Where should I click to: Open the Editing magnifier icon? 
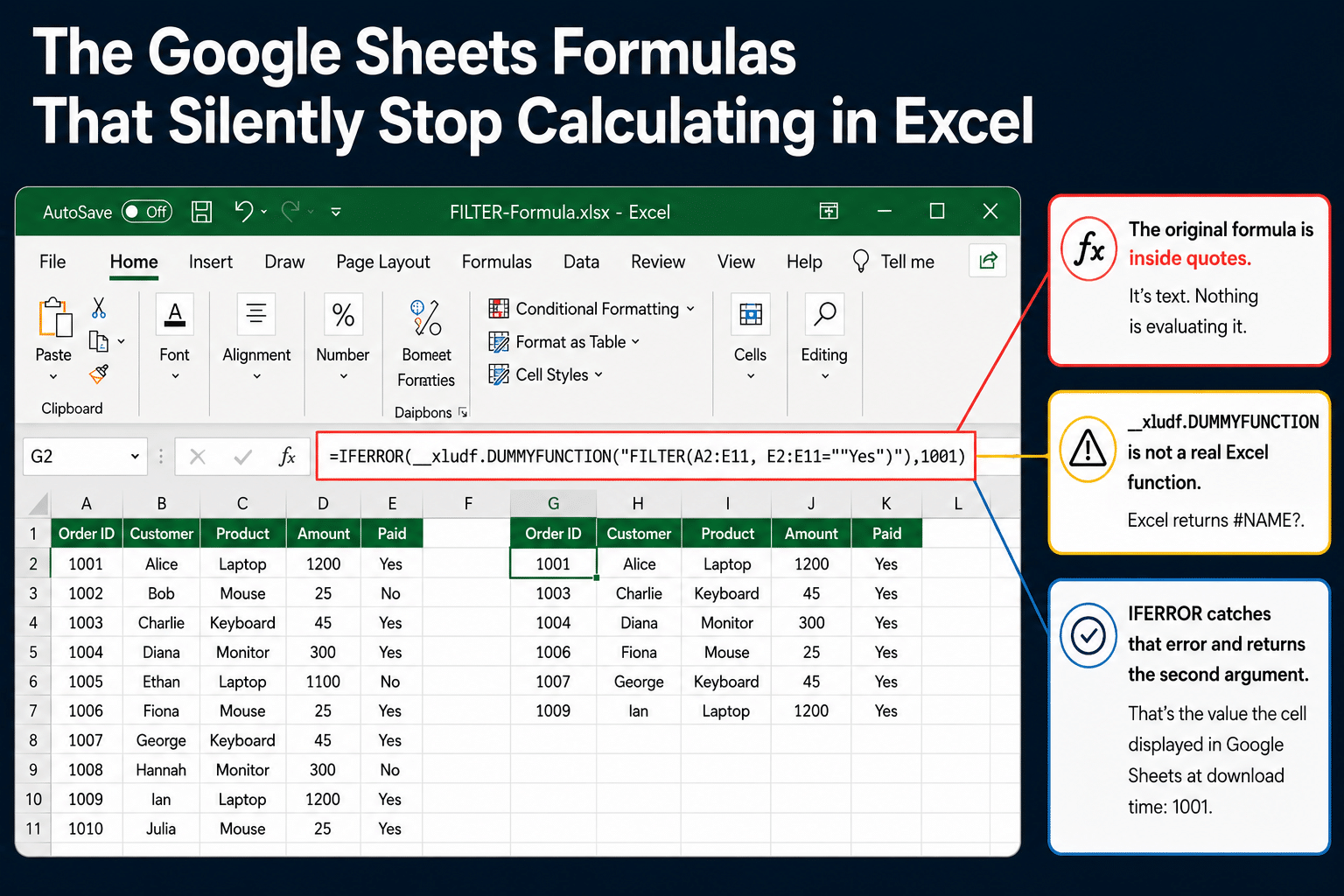point(824,314)
